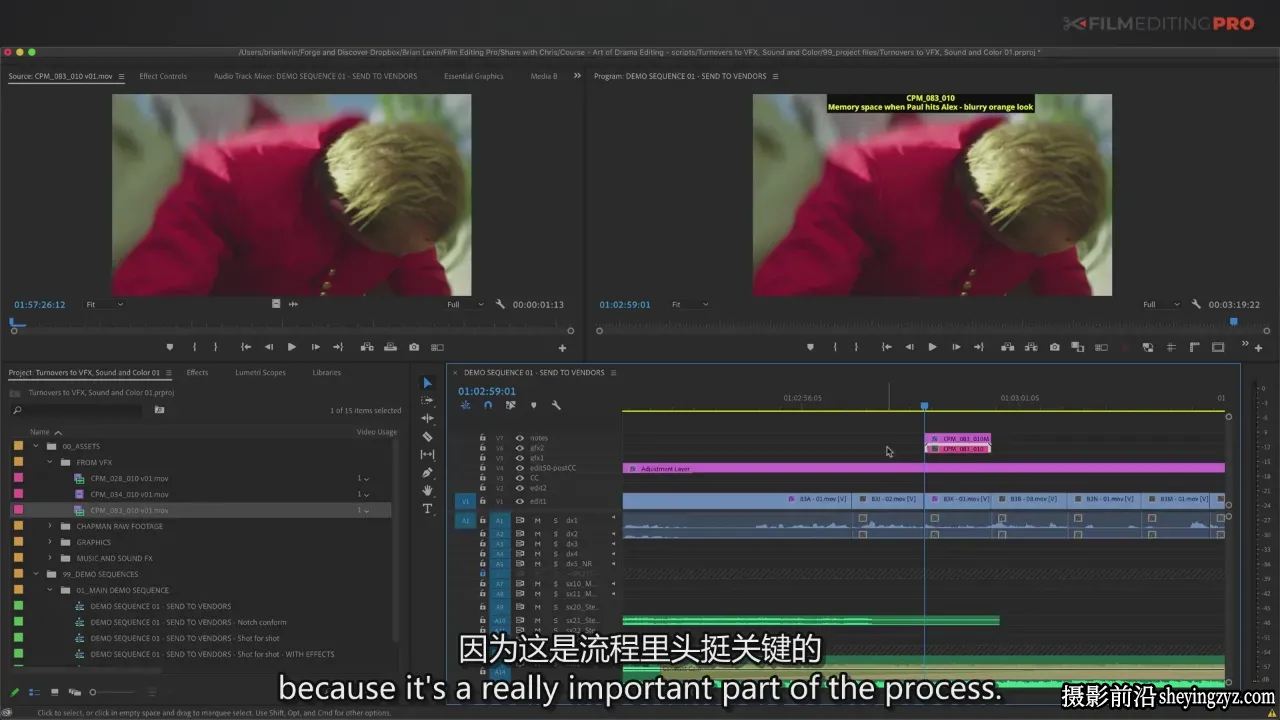
Task: Select the Razor tool
Action: coord(427,437)
